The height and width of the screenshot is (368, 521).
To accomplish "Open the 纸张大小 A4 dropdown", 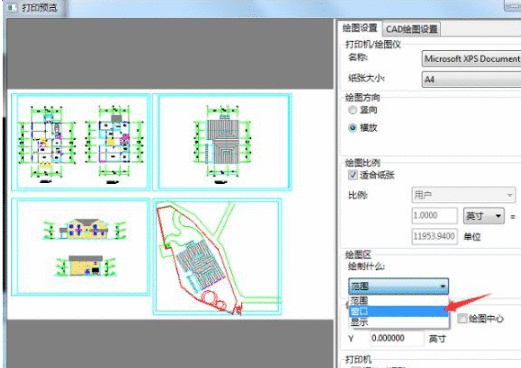I will point(471,79).
